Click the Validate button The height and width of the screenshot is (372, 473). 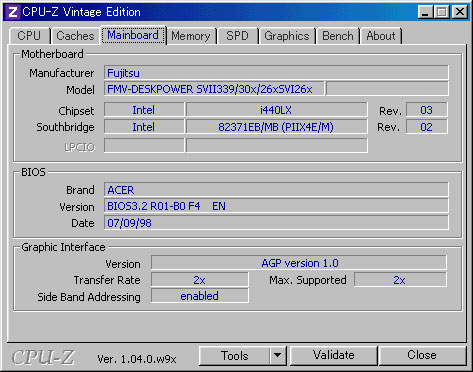pyautogui.click(x=334, y=355)
